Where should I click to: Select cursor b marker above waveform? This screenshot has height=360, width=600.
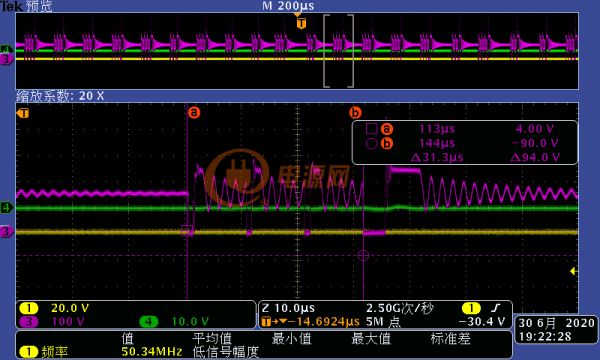[x=355, y=112]
